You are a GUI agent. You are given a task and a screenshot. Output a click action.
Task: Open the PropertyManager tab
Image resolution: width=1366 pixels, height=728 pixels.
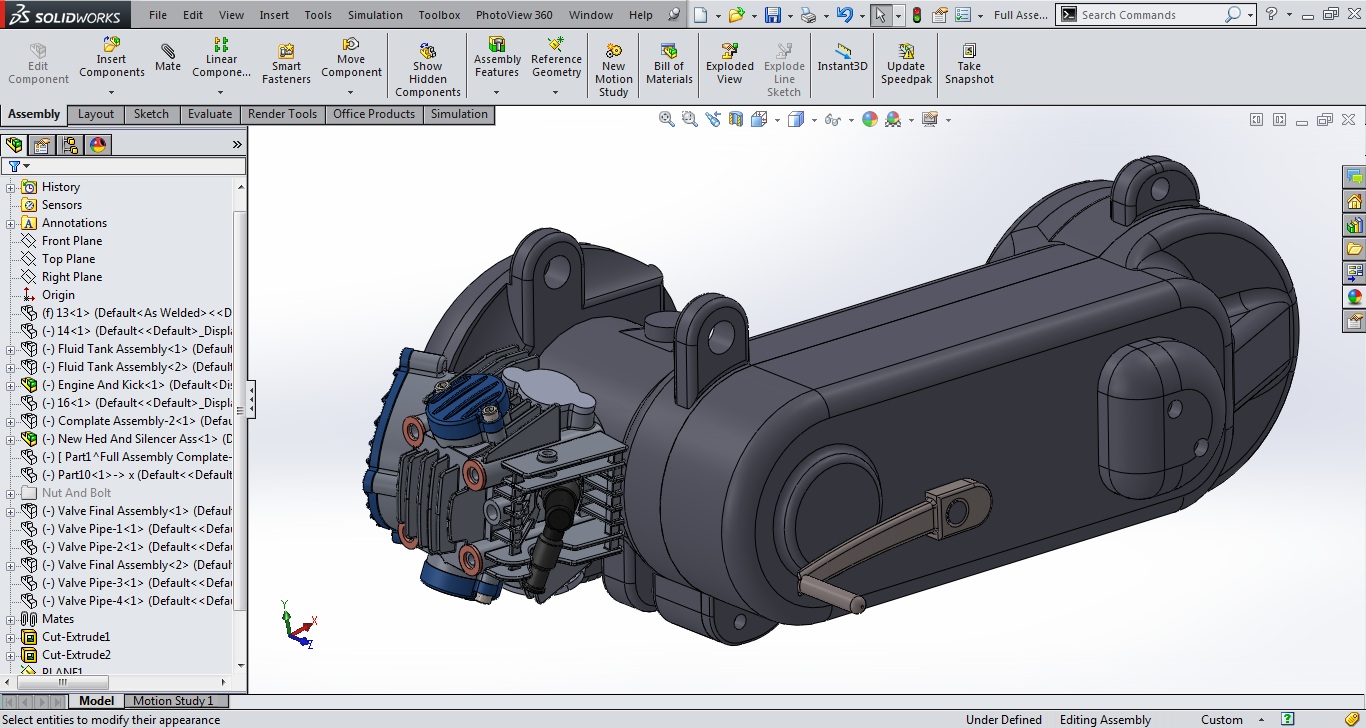pyautogui.click(x=42, y=144)
